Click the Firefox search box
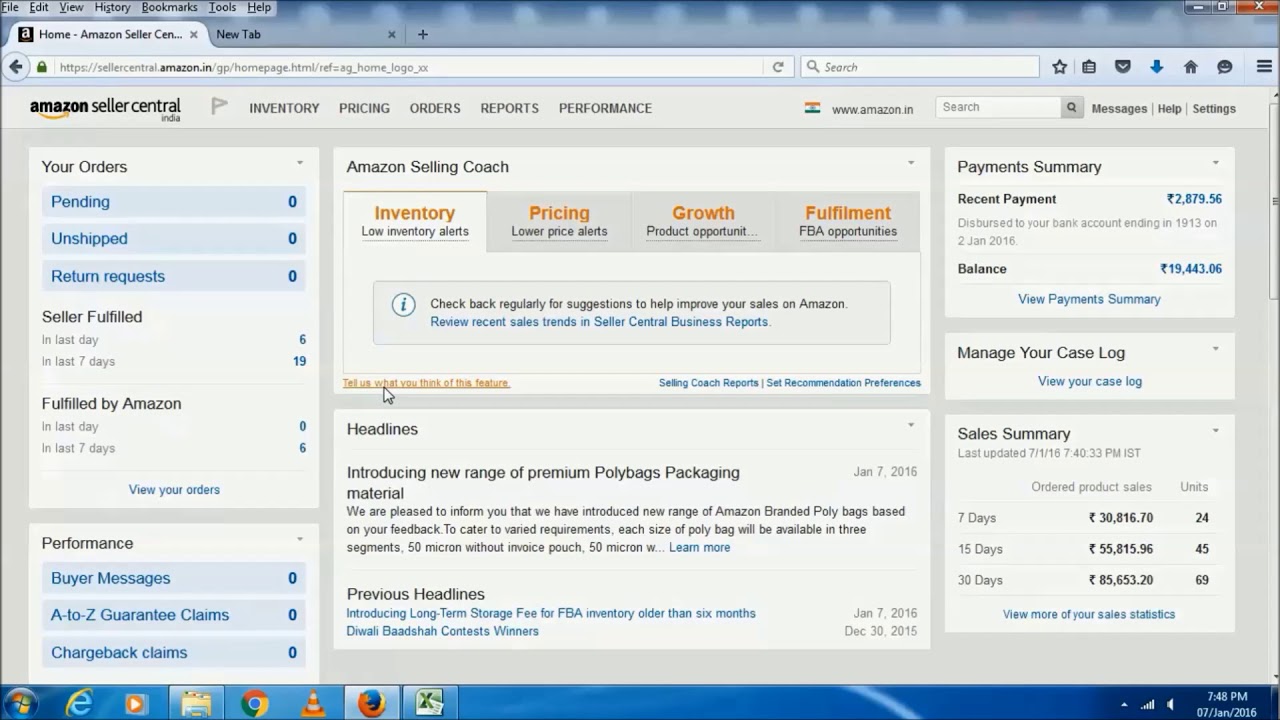The image size is (1280, 720). tap(920, 67)
